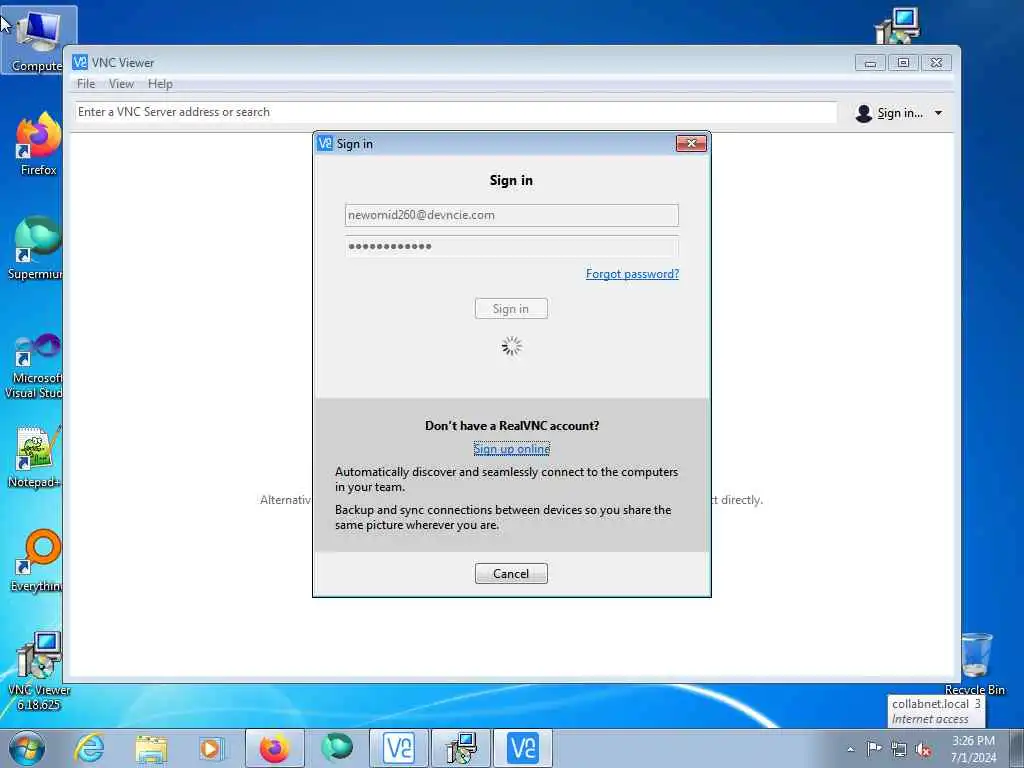Click the taskbar clock showing 3:26 PM
This screenshot has width=1024, height=768.
[x=973, y=749]
